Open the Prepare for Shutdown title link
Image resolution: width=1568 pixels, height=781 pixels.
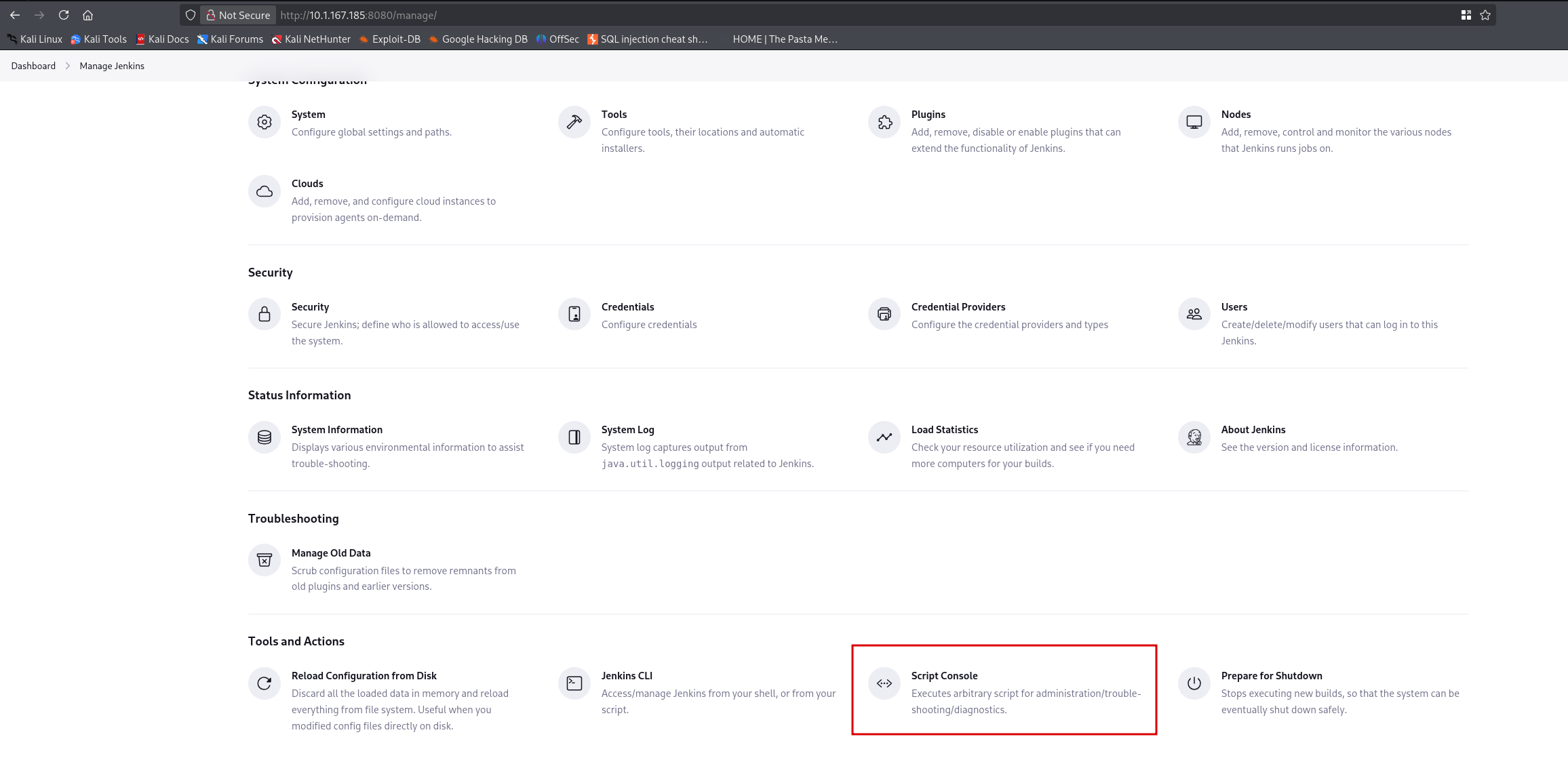(1272, 676)
